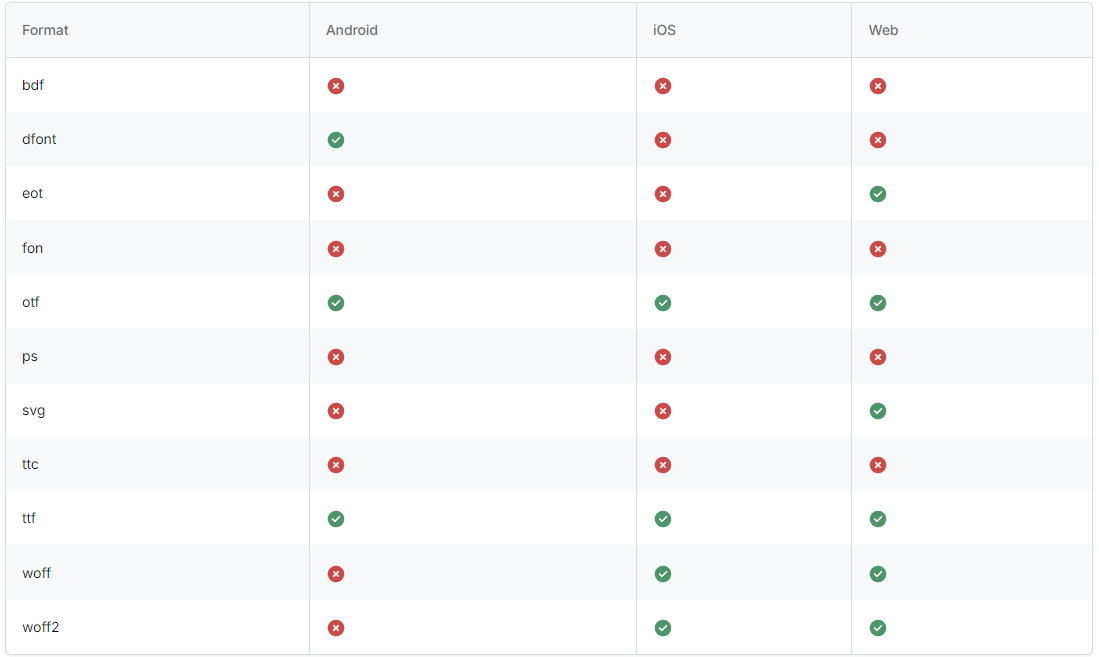Click the ps iOS red cross icon
Image resolution: width=1099 pixels, height=657 pixels.
click(x=662, y=356)
